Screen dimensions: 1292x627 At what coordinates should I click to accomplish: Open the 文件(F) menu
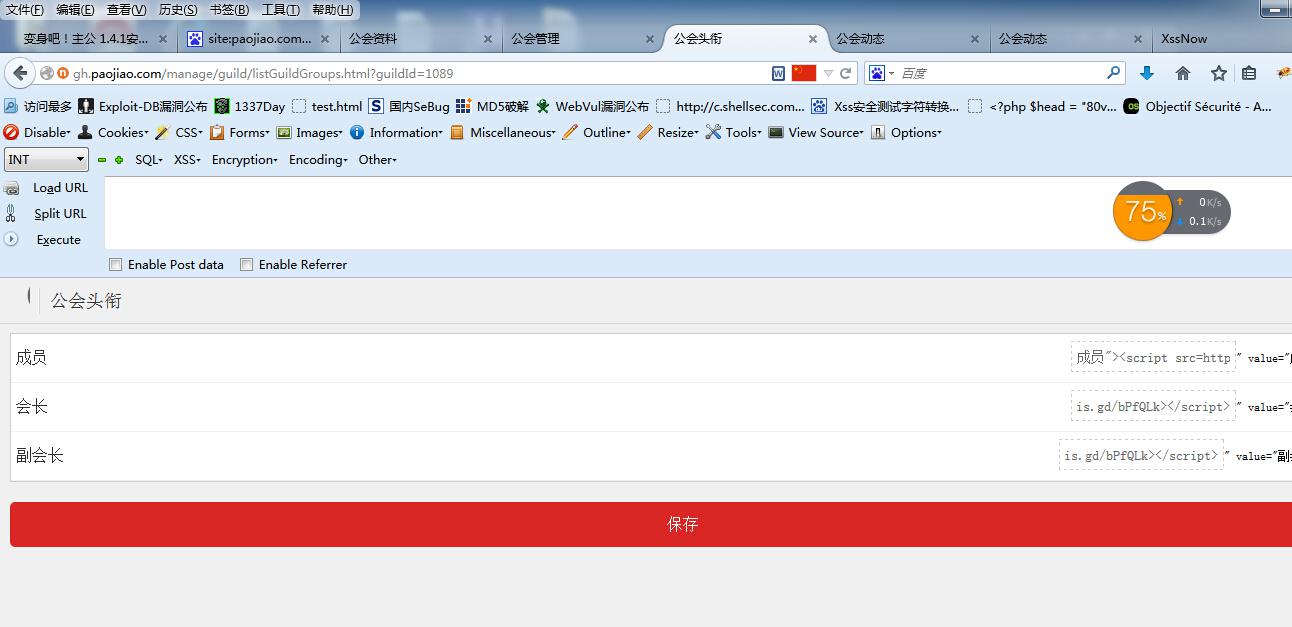tap(25, 10)
